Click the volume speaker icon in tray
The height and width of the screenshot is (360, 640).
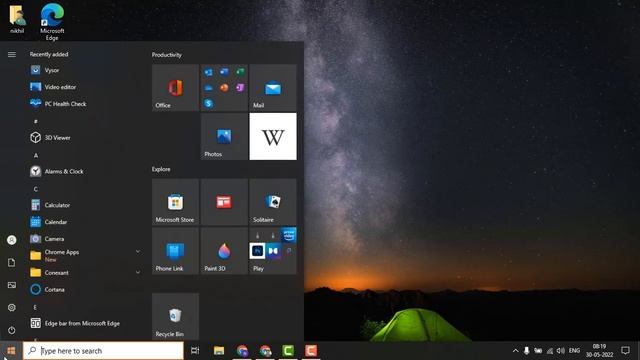coord(561,351)
